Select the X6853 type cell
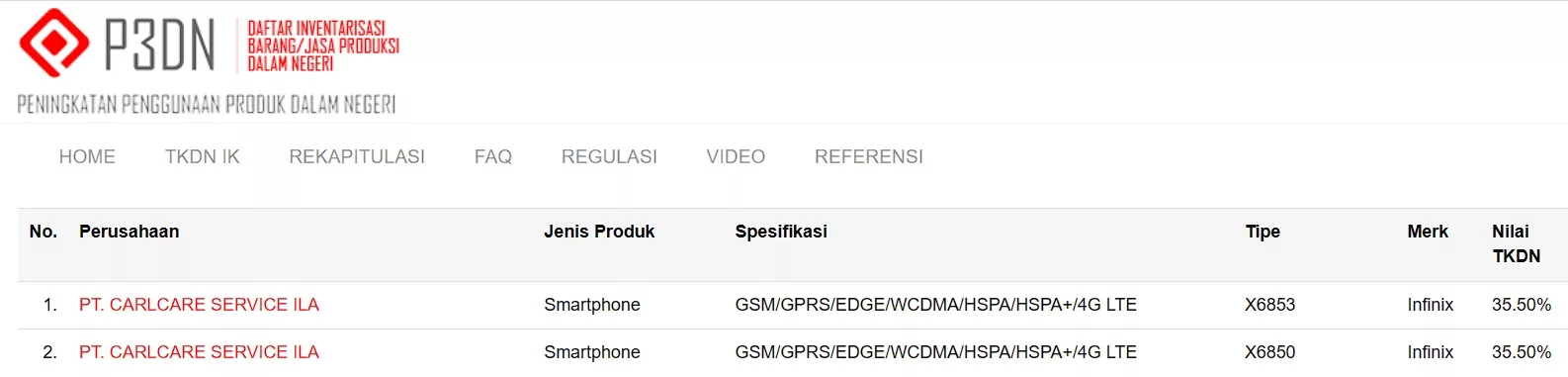The height and width of the screenshot is (377, 1568). [x=1269, y=305]
